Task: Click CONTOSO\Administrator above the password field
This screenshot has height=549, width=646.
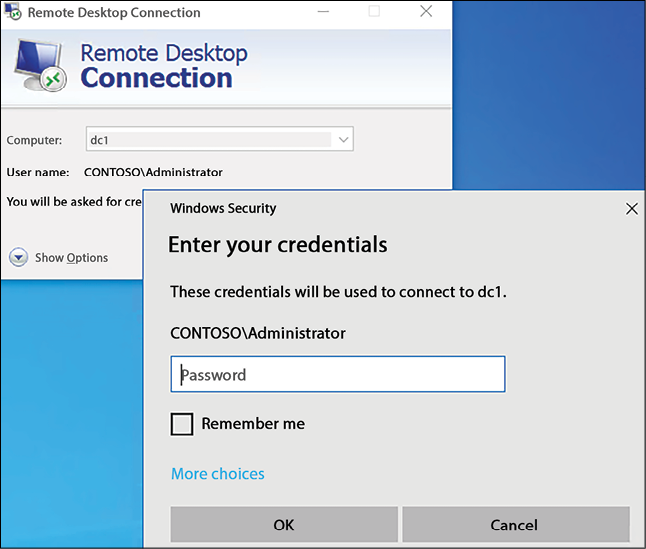Action: [258, 333]
